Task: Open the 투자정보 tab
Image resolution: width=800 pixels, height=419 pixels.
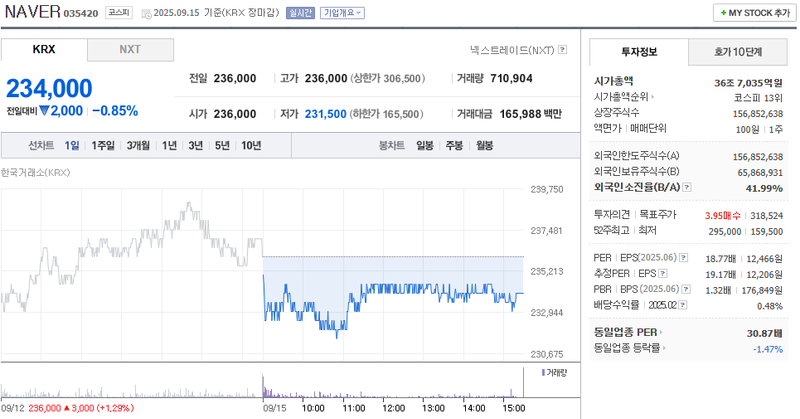Action: [639, 52]
